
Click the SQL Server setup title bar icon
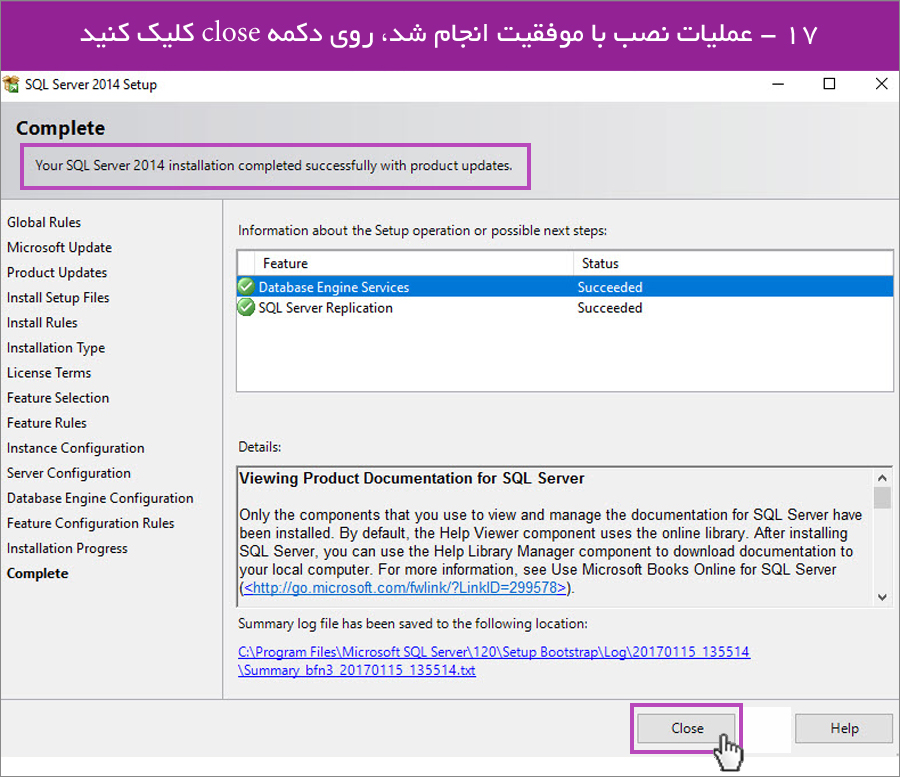[x=11, y=84]
